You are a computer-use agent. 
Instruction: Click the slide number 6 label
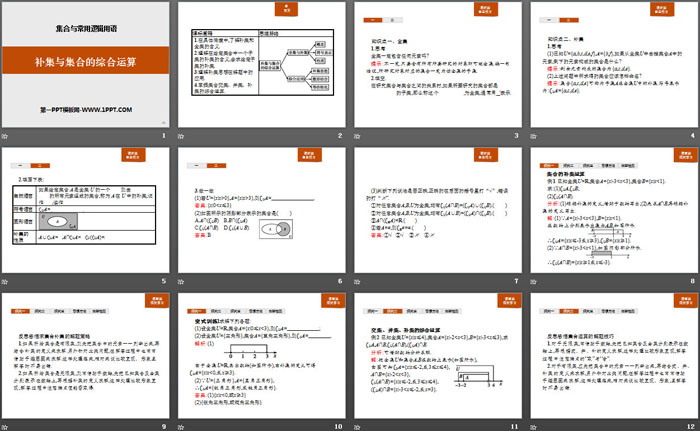click(x=340, y=281)
